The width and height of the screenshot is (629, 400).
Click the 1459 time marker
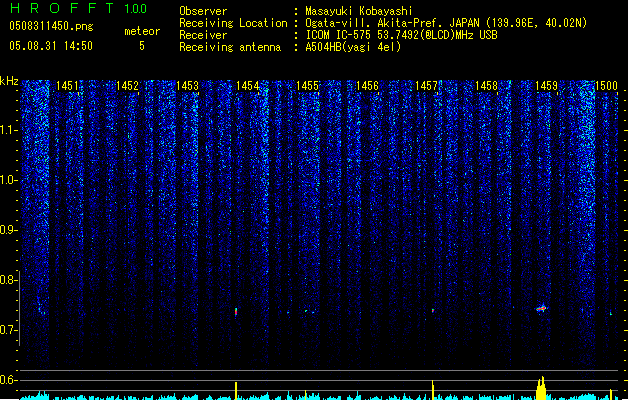[546, 86]
